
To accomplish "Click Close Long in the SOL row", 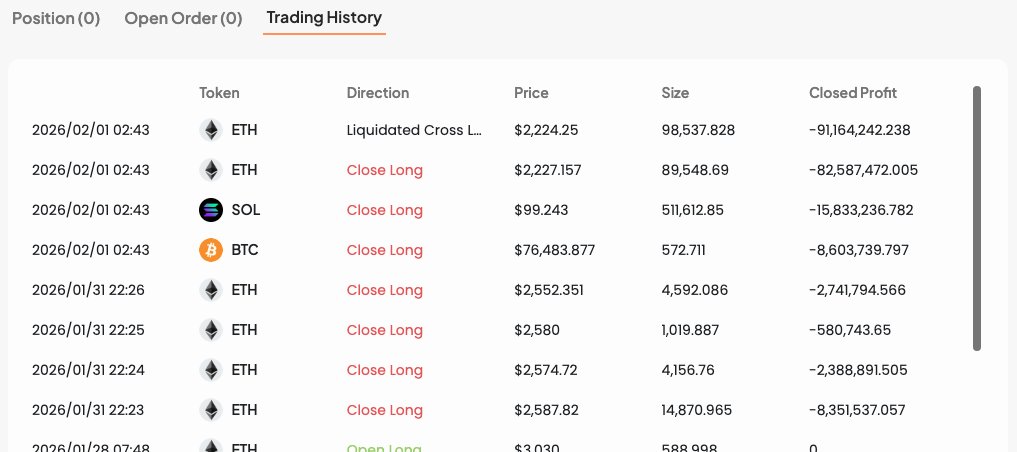I will 384,210.
